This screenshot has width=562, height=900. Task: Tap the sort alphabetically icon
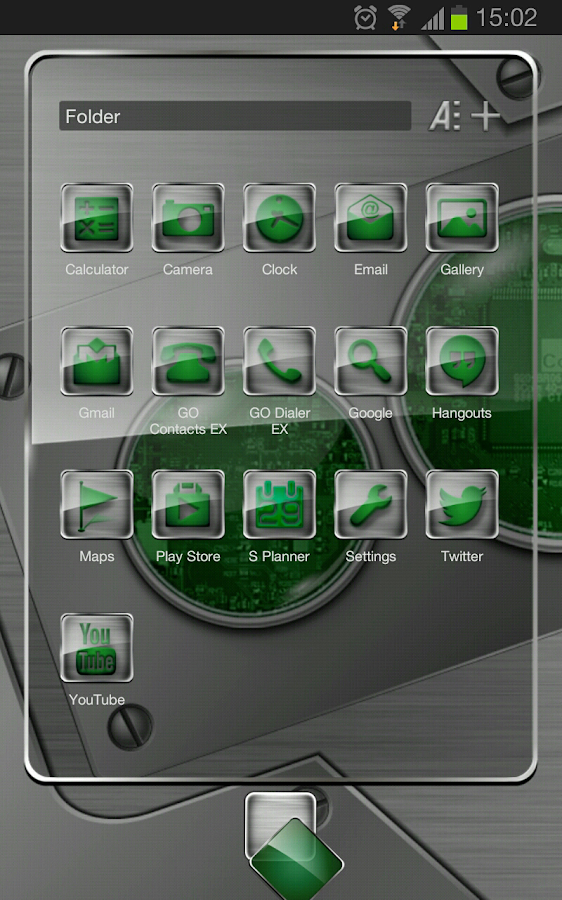(445, 117)
